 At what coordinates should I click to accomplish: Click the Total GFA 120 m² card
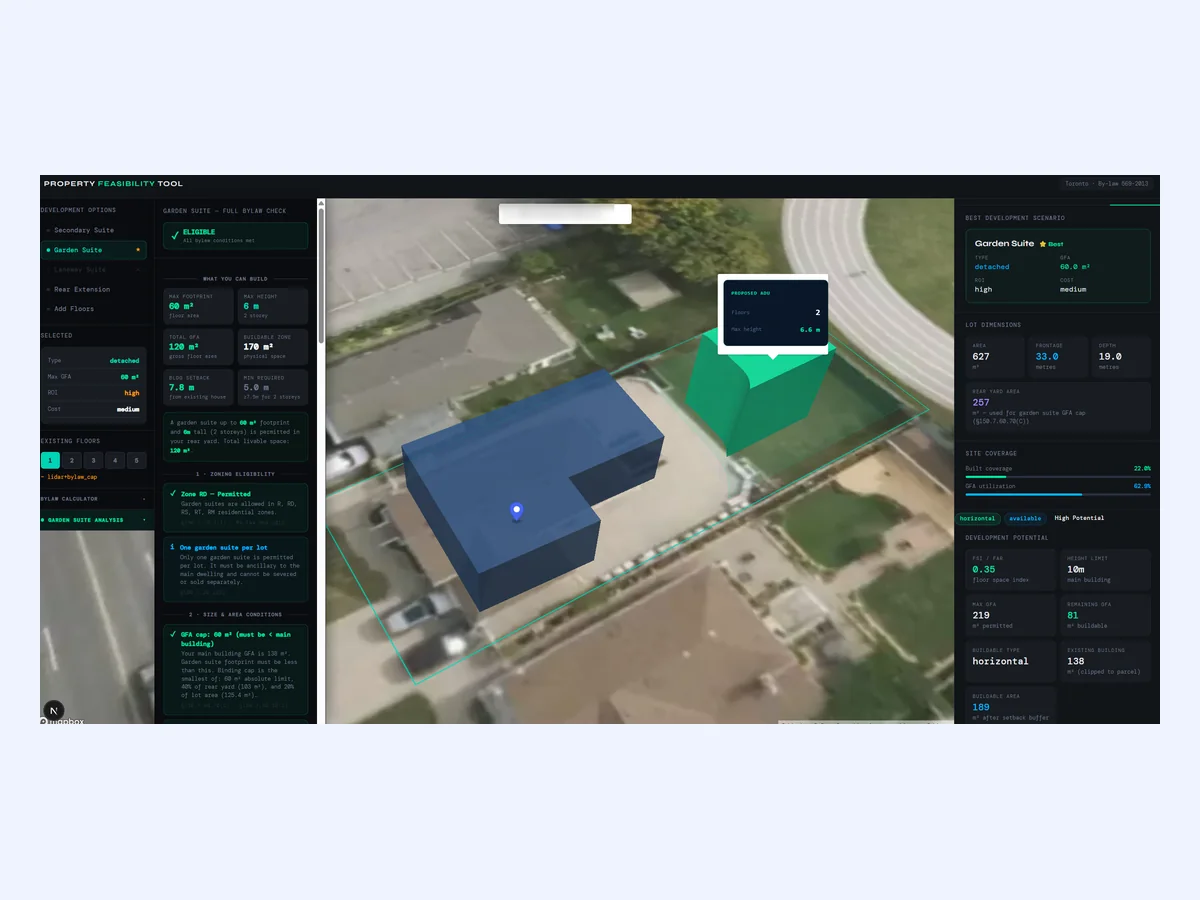[199, 347]
